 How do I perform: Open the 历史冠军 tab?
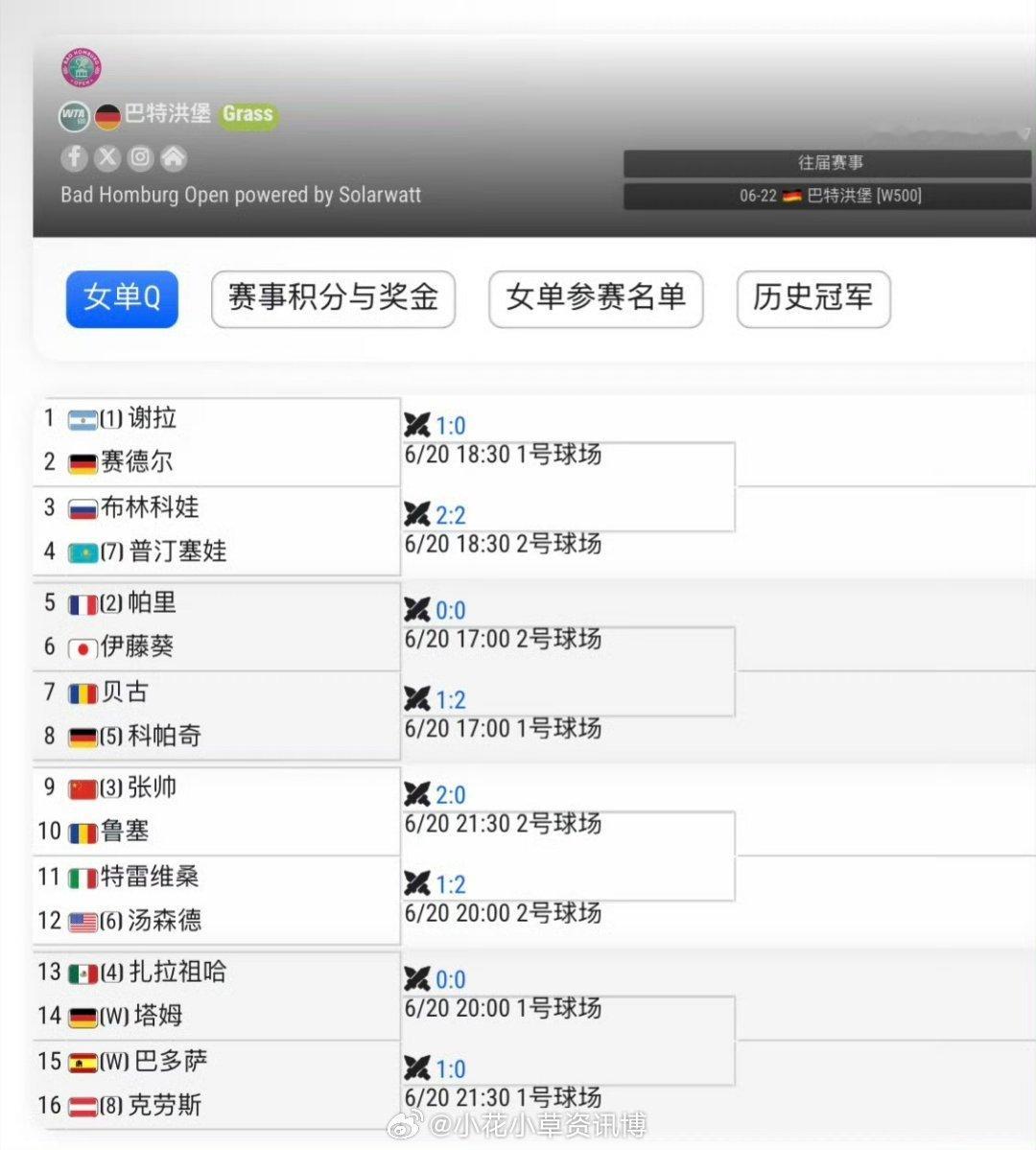tap(813, 298)
